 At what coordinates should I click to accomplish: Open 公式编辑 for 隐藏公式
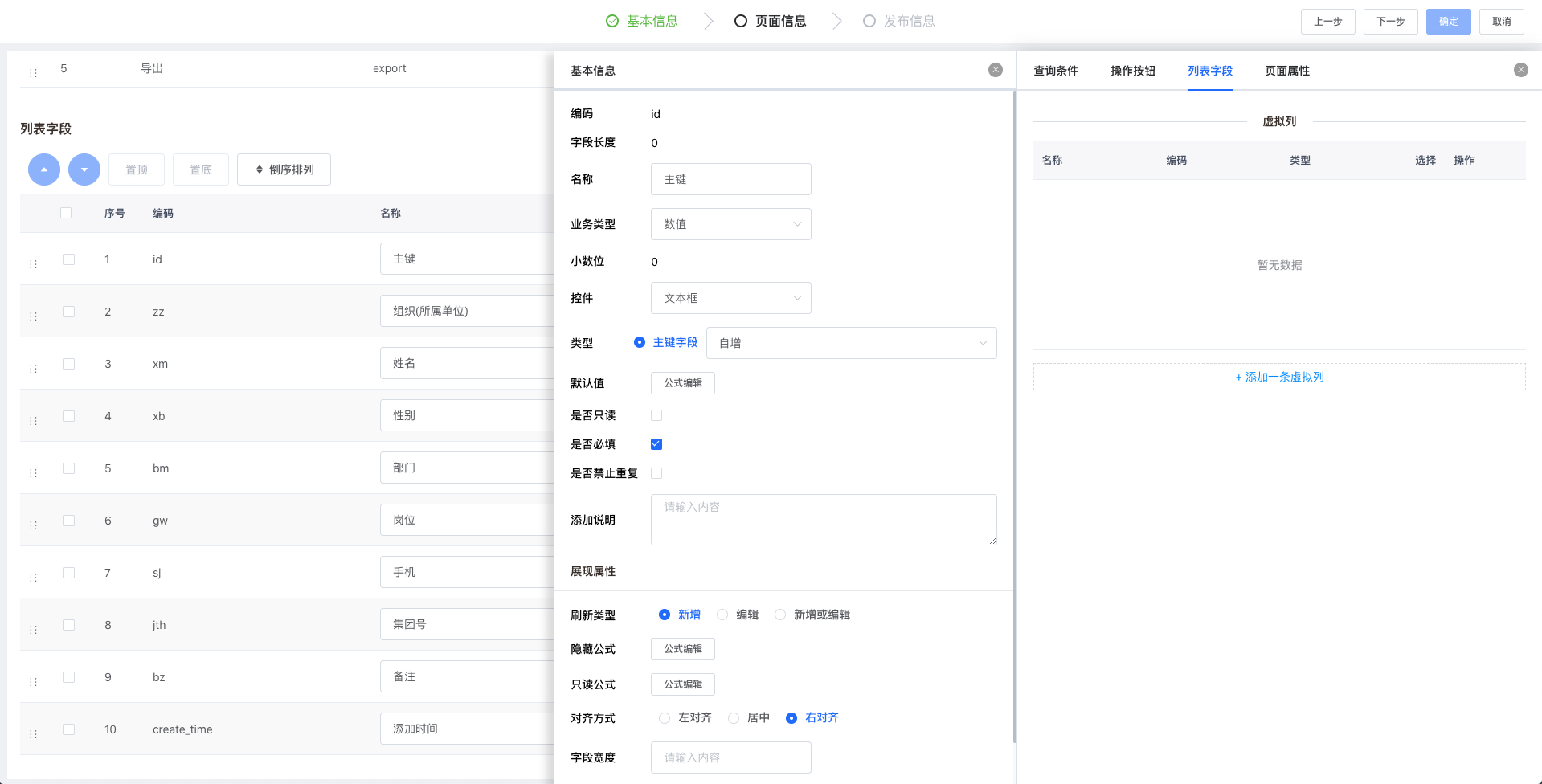click(683, 649)
